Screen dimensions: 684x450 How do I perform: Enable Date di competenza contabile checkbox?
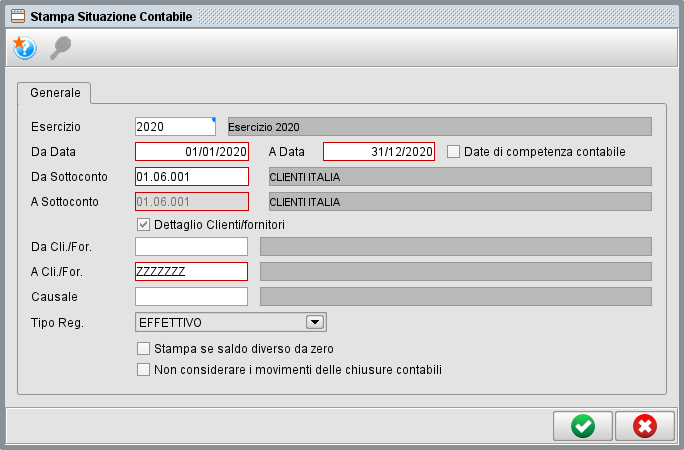pyautogui.click(x=453, y=152)
